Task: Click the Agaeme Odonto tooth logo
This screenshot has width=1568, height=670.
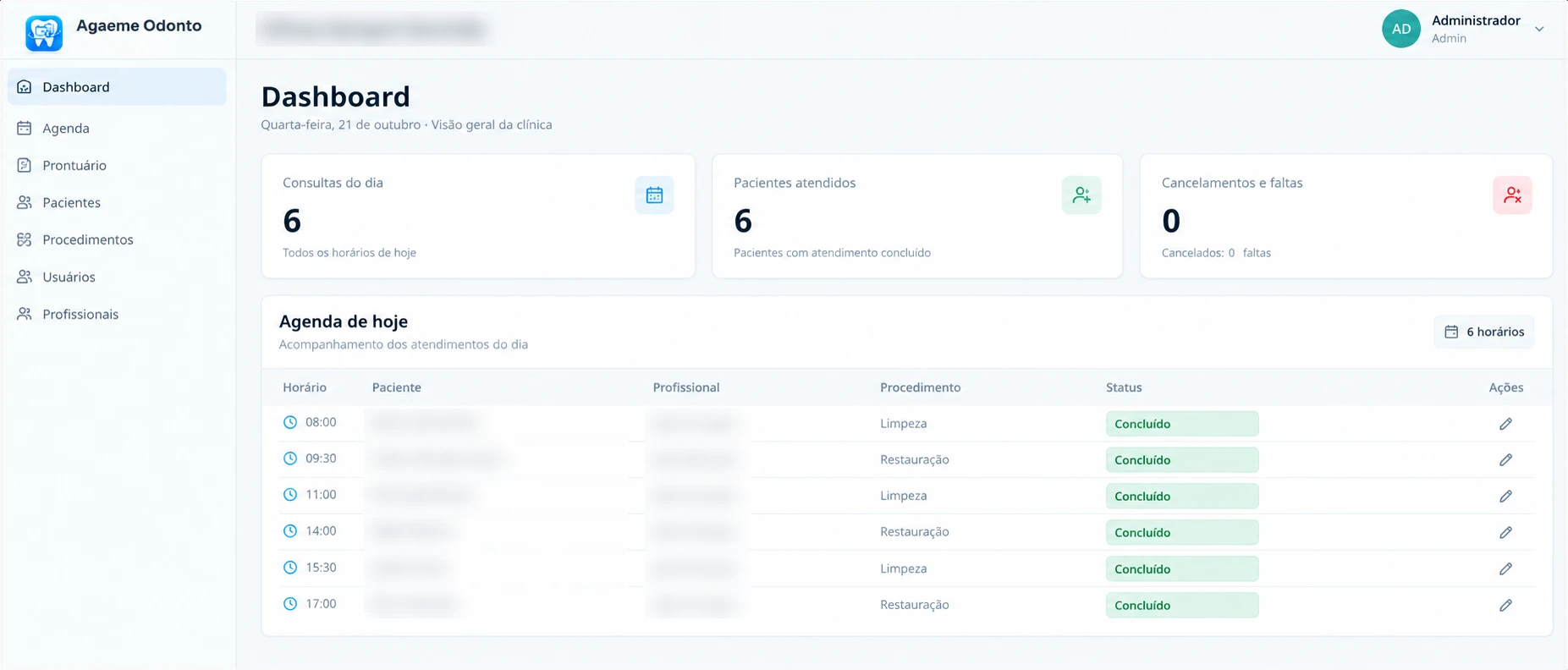Action: [x=44, y=33]
